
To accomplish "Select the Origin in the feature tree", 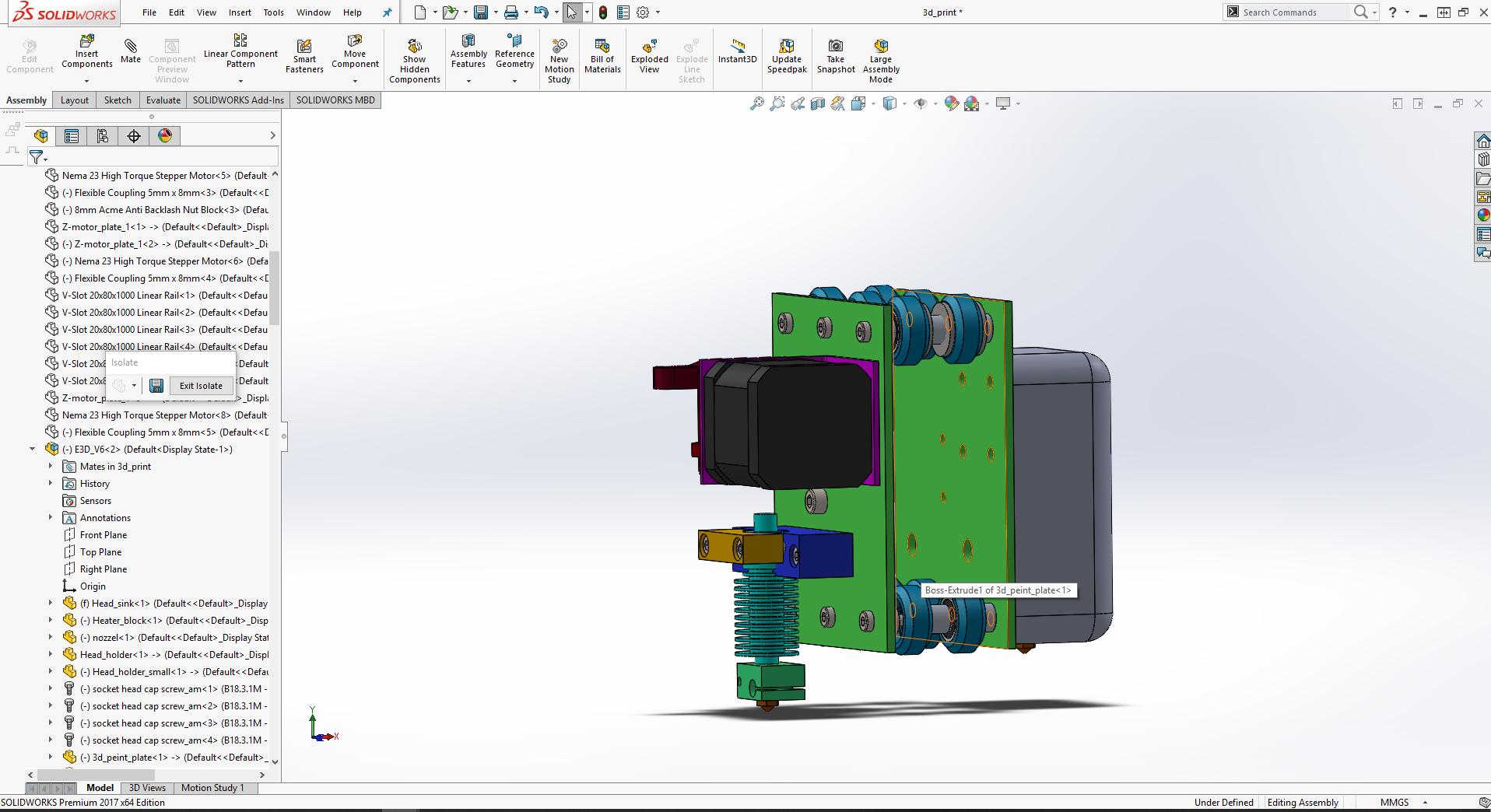I will 93,586.
